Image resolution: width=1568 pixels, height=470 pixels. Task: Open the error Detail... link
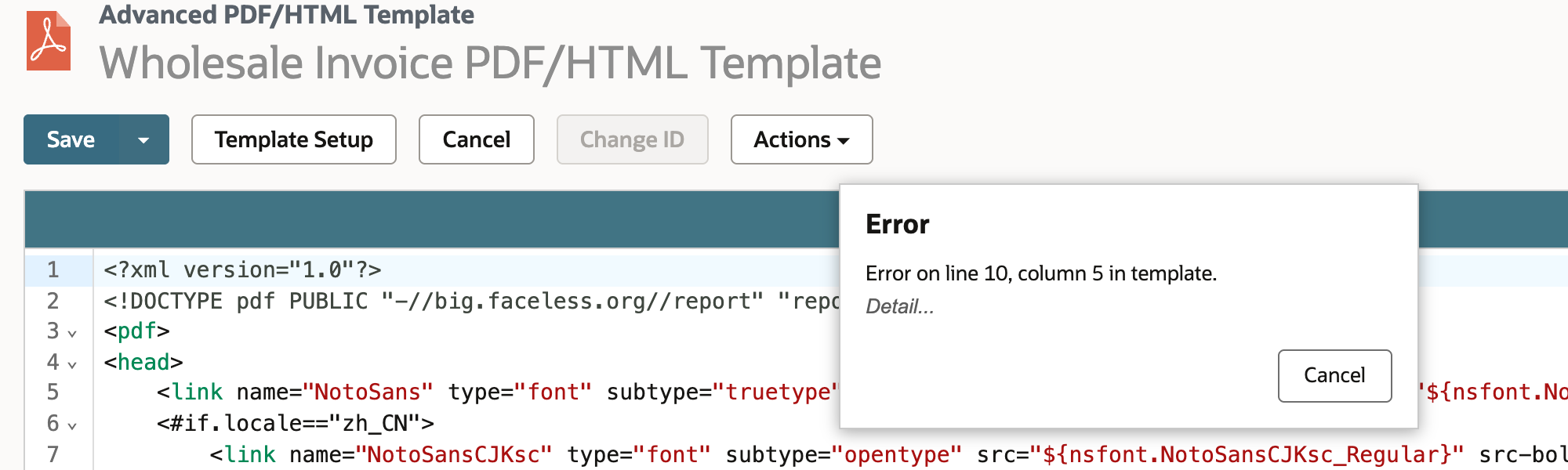[x=899, y=306]
